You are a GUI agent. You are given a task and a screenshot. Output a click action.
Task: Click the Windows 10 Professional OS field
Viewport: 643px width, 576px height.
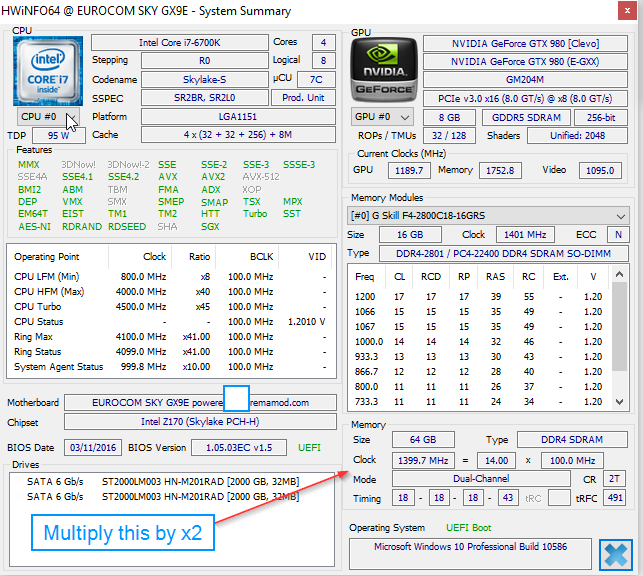[470, 554]
